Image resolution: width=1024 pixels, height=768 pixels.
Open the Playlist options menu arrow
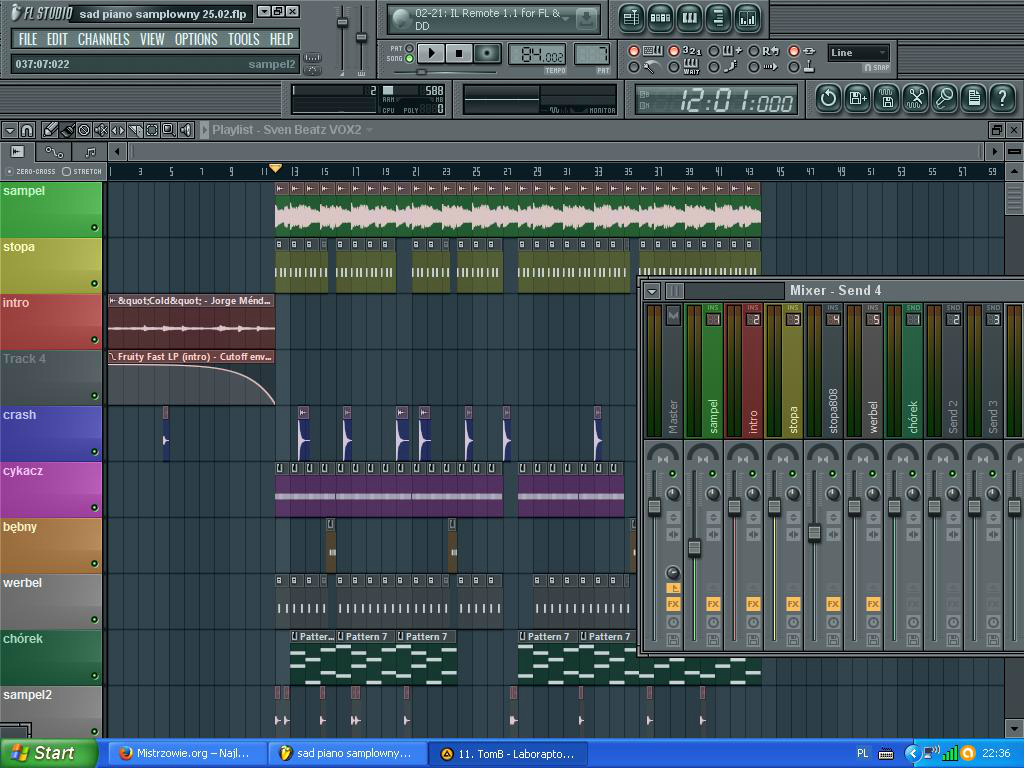point(10,130)
